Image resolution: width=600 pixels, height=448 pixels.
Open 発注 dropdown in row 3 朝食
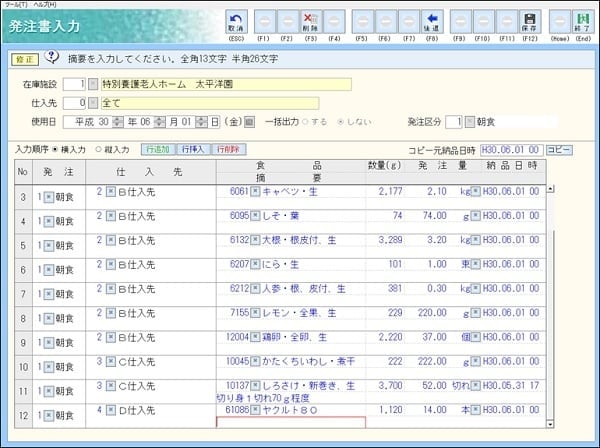click(x=49, y=197)
